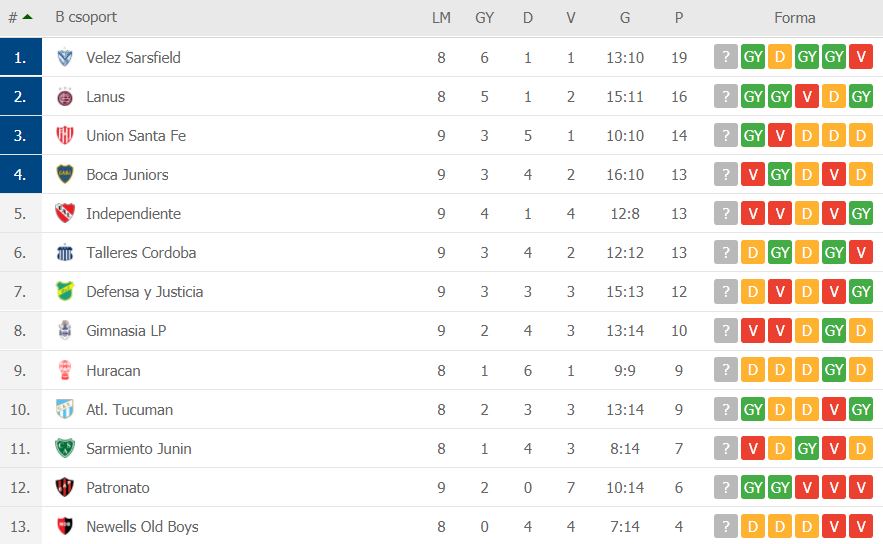Click the grey ? upcoming match badge for Lanus

pyautogui.click(x=726, y=97)
